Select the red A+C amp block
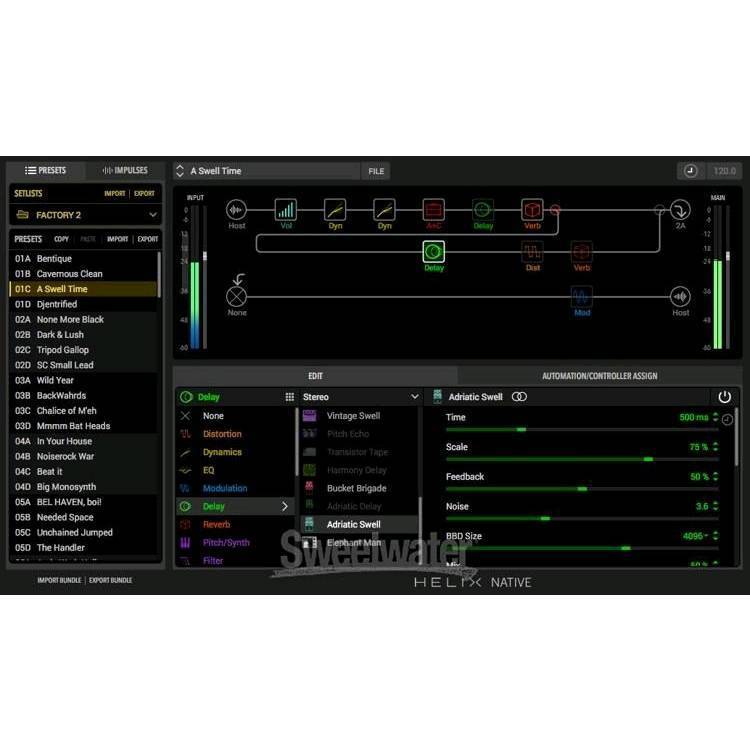 point(433,210)
